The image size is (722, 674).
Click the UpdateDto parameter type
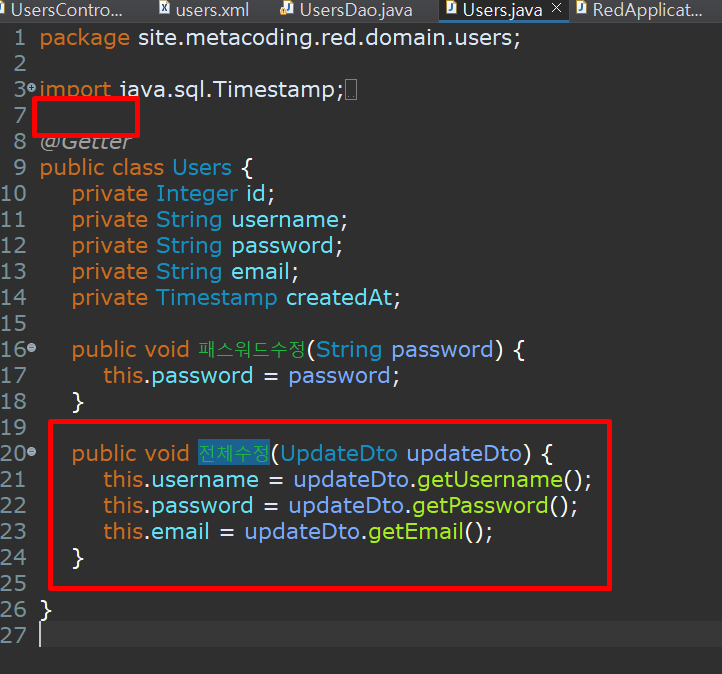coord(338,453)
